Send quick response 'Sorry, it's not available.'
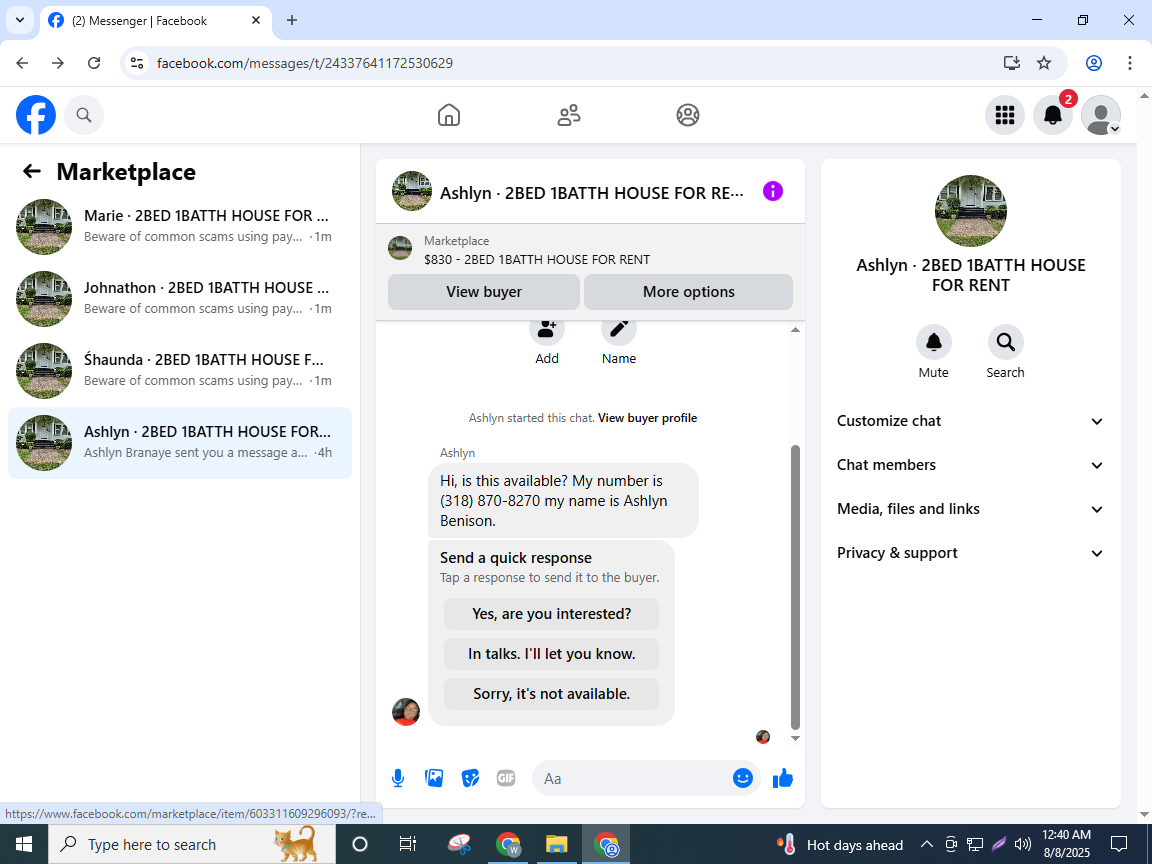Image resolution: width=1152 pixels, height=864 pixels. pyautogui.click(x=552, y=694)
